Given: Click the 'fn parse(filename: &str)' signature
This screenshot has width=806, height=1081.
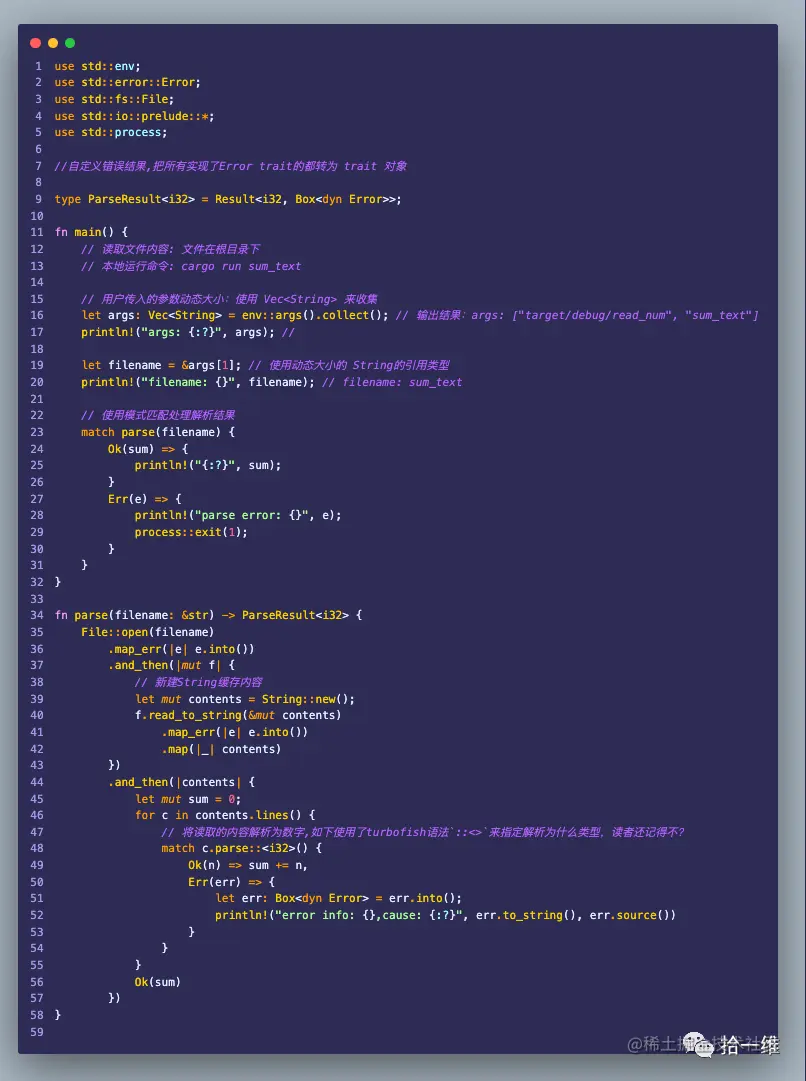Looking at the screenshot, I should point(208,615).
